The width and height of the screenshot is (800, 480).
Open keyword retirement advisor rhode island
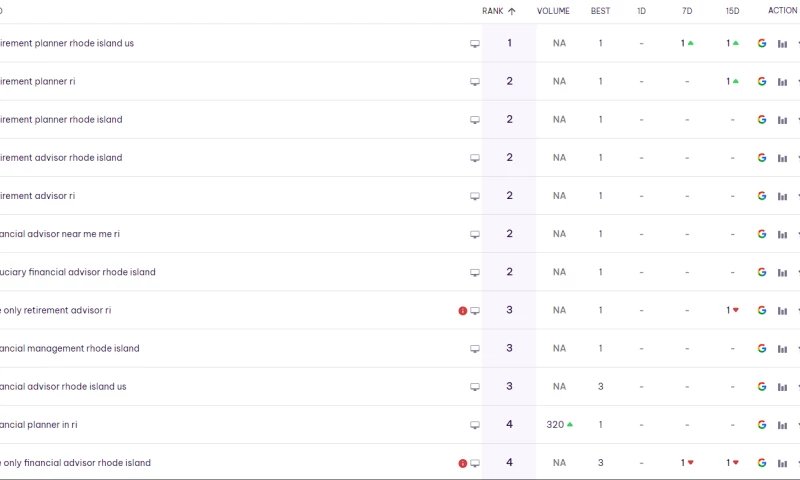coord(61,158)
